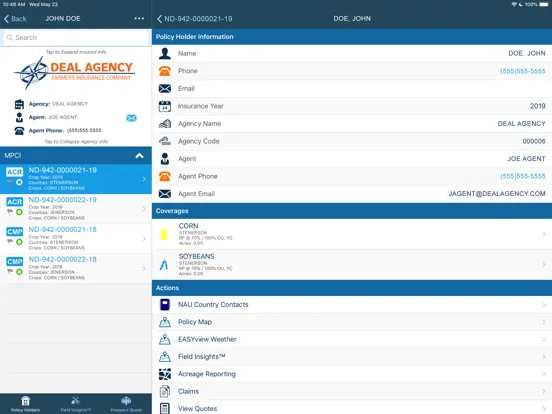This screenshot has height=414, width=552.
Task: Click the Insurance Year calendar icon
Action: coord(165,106)
